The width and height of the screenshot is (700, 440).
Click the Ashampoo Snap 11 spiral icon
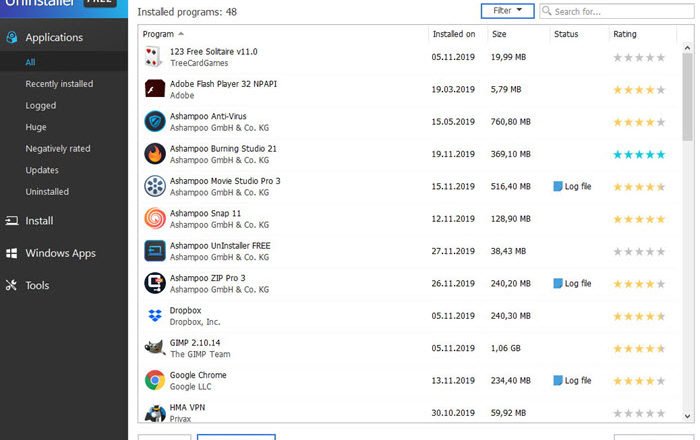point(154,218)
